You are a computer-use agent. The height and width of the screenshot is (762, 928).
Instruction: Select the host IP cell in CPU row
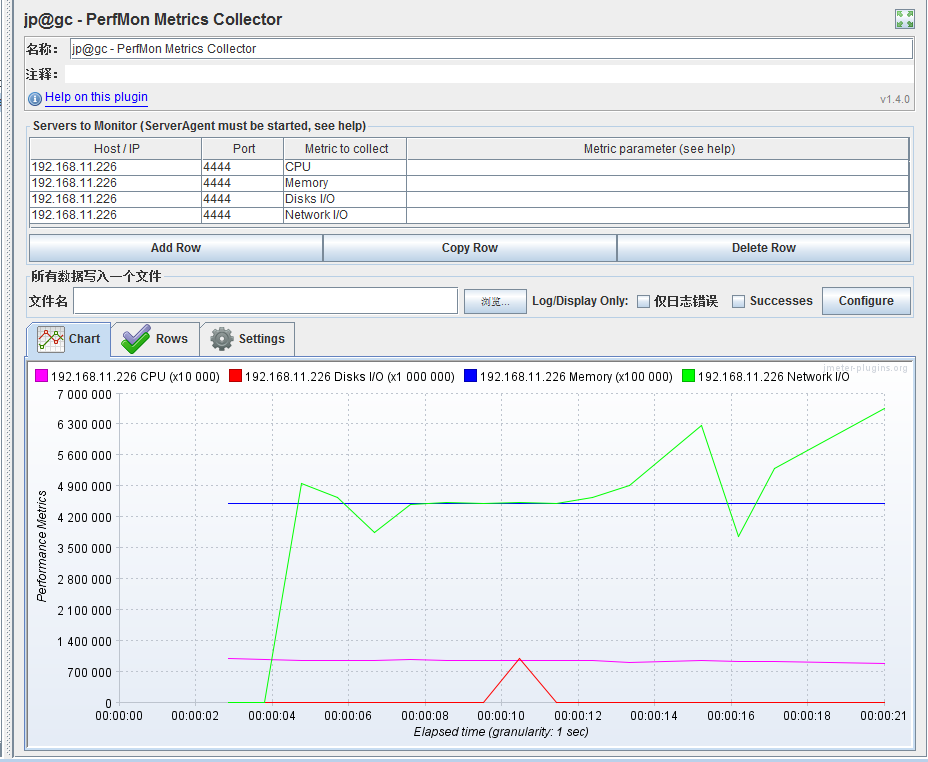point(115,167)
